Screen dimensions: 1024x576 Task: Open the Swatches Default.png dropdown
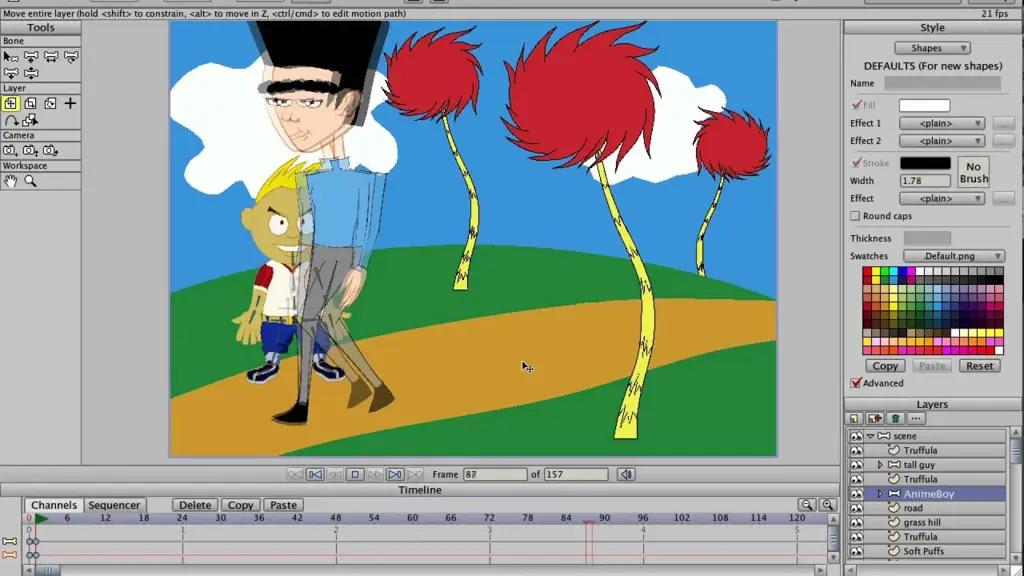[x=954, y=256]
